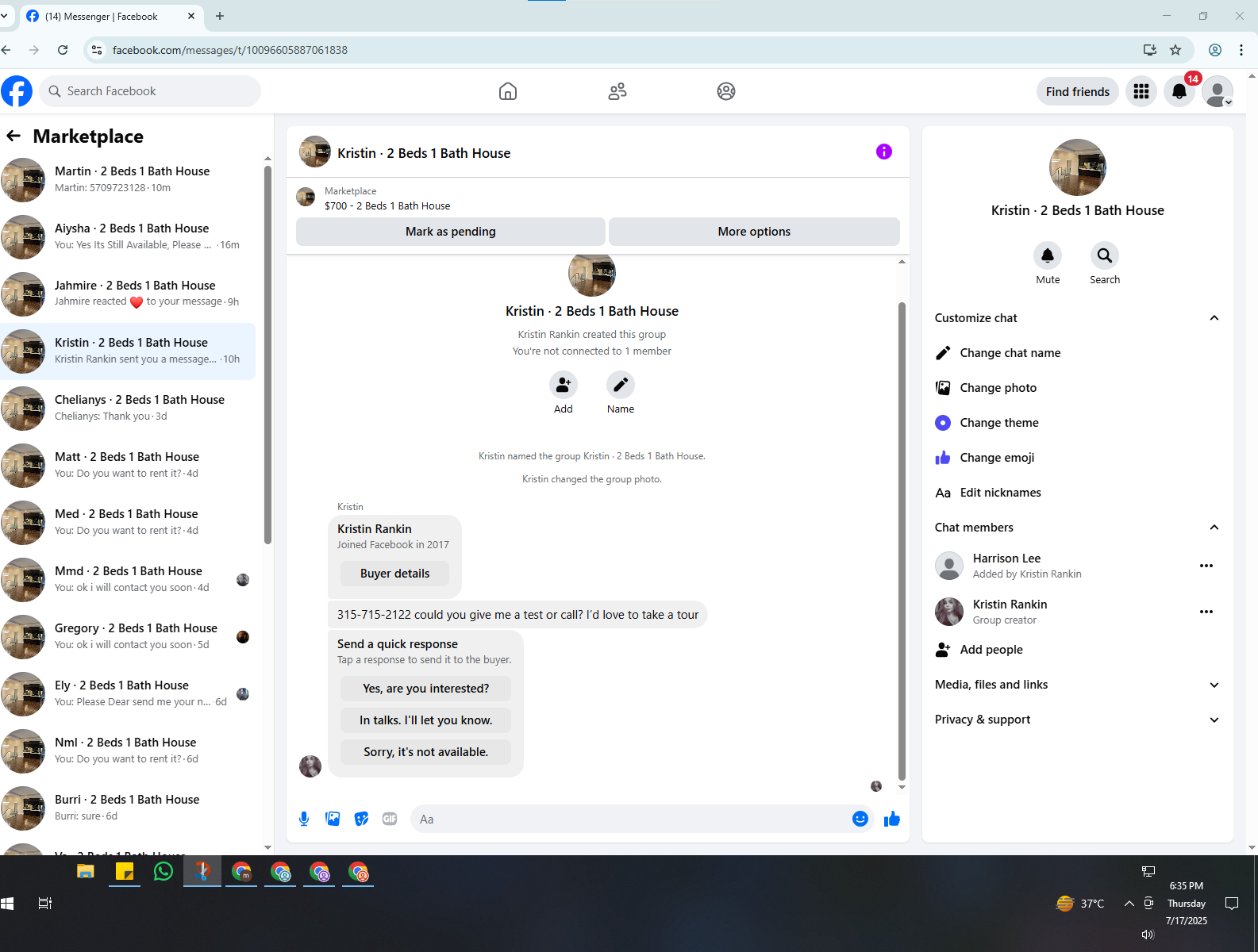This screenshot has height=952, width=1258.
Task: Send quick reply 'In talks. I'll let you know.'
Action: pyautogui.click(x=425, y=720)
